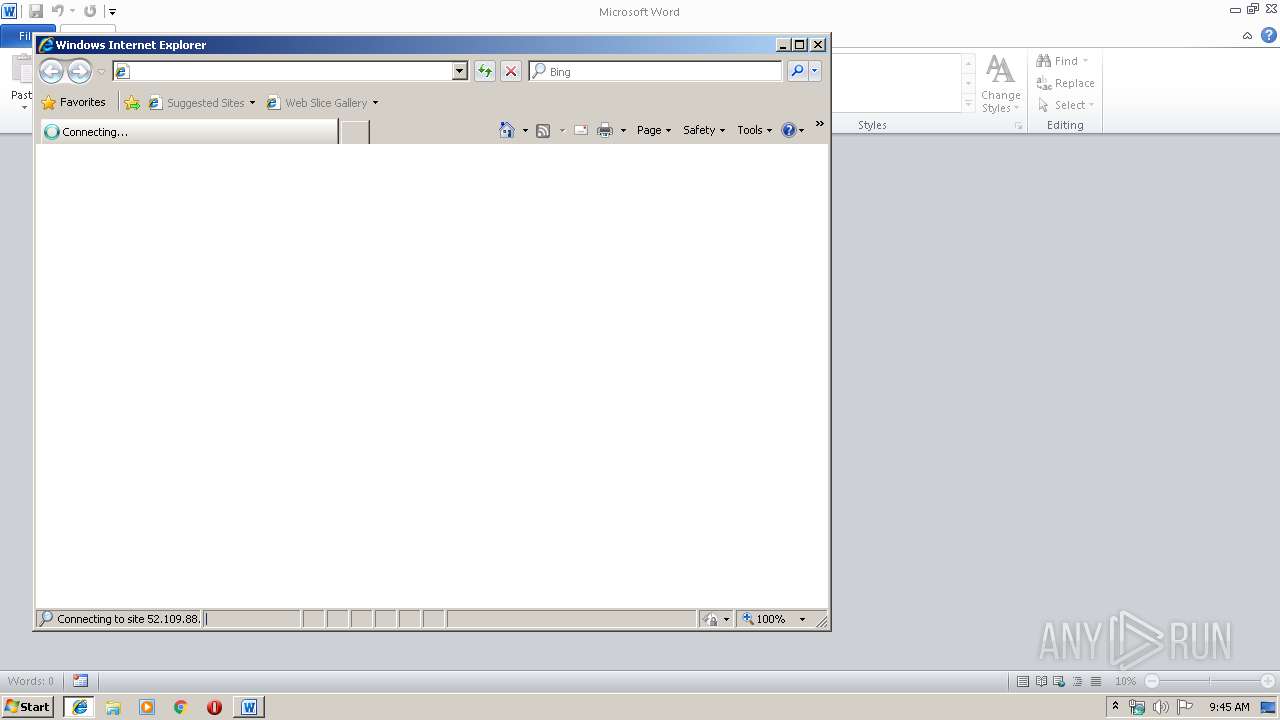
Task: Click the status bar search magnifier icon
Action: point(46,619)
